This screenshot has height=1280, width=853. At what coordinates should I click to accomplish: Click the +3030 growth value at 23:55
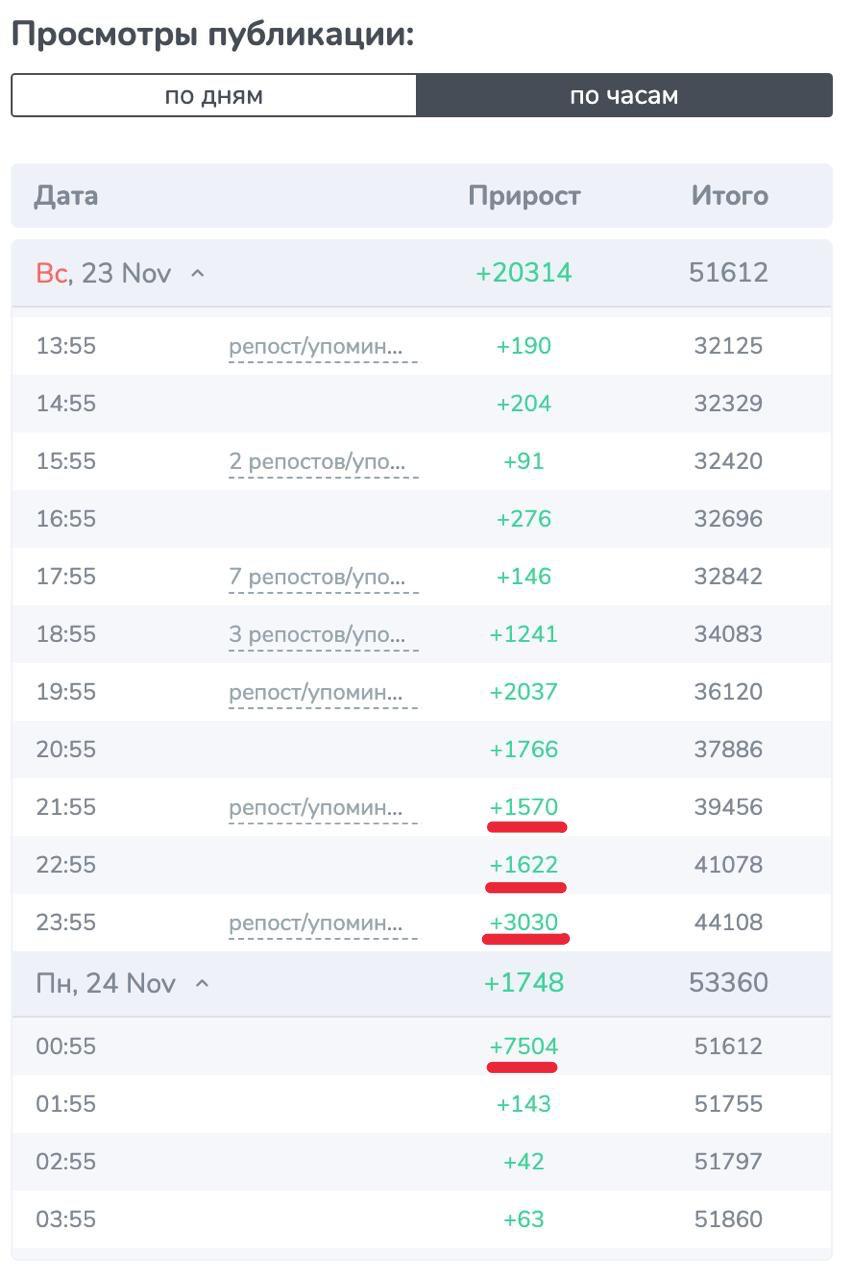[524, 922]
